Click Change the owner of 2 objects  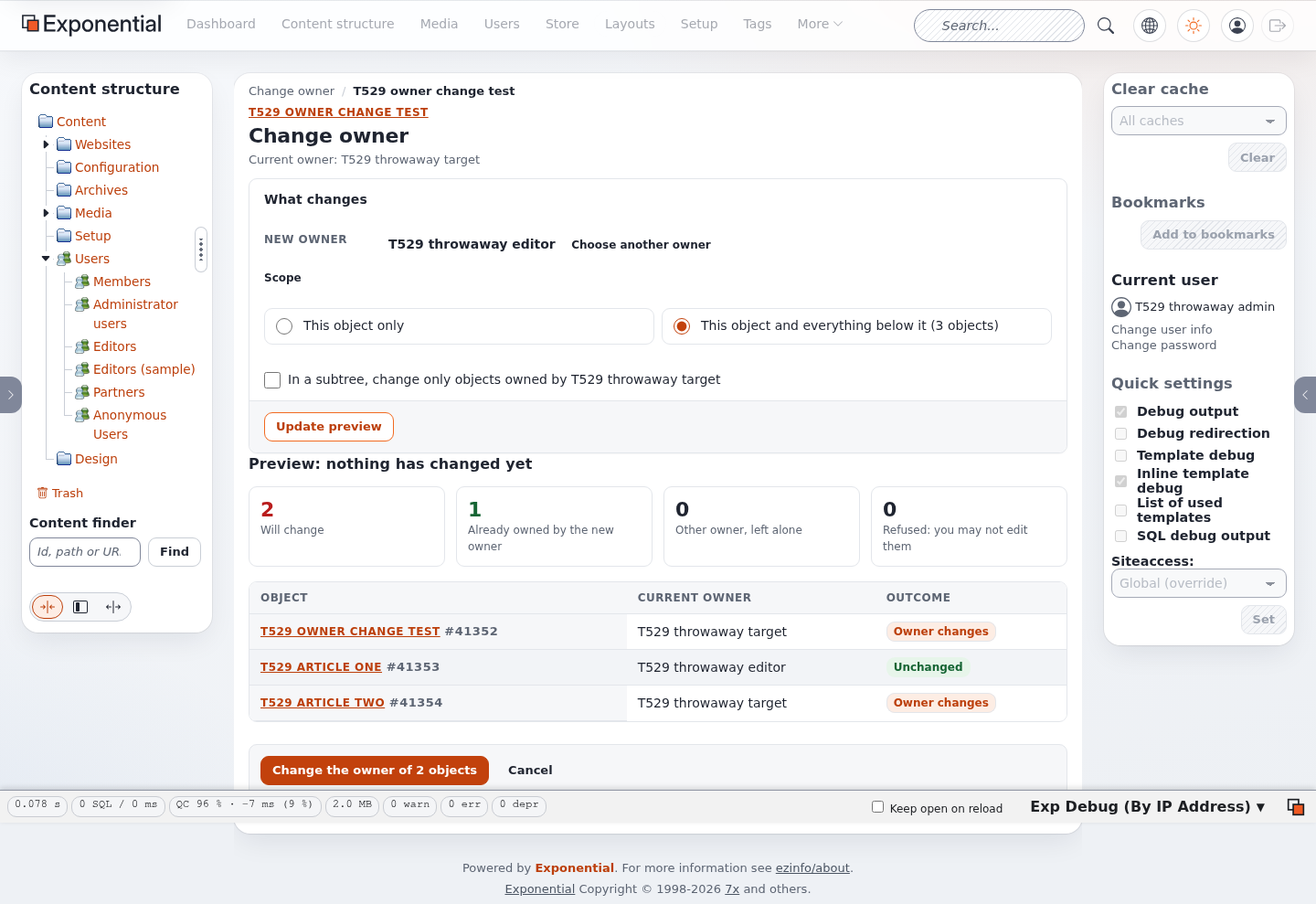[375, 771]
